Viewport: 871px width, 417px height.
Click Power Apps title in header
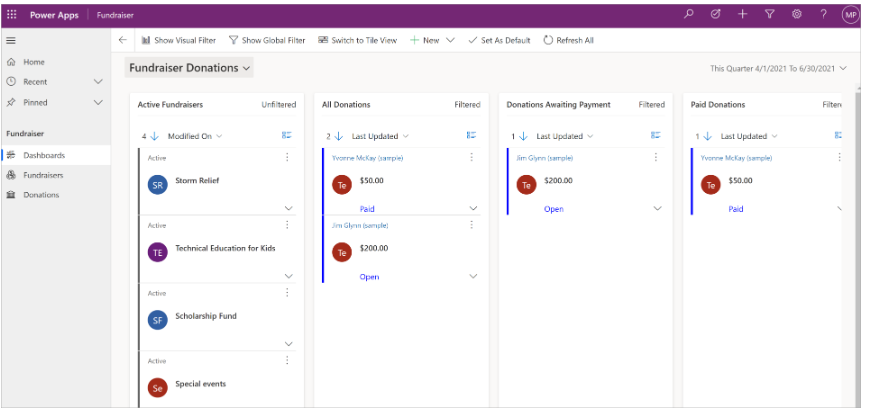pyautogui.click(x=54, y=16)
